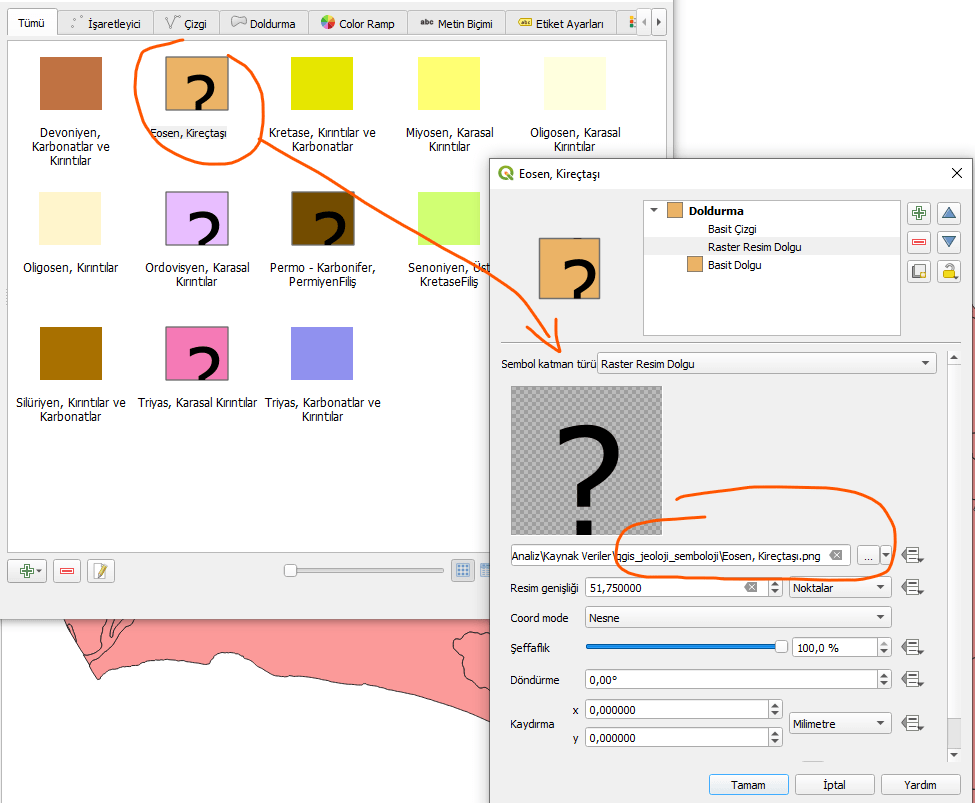Open data-defined override for Döndürme
The height and width of the screenshot is (803, 975).
911,679
